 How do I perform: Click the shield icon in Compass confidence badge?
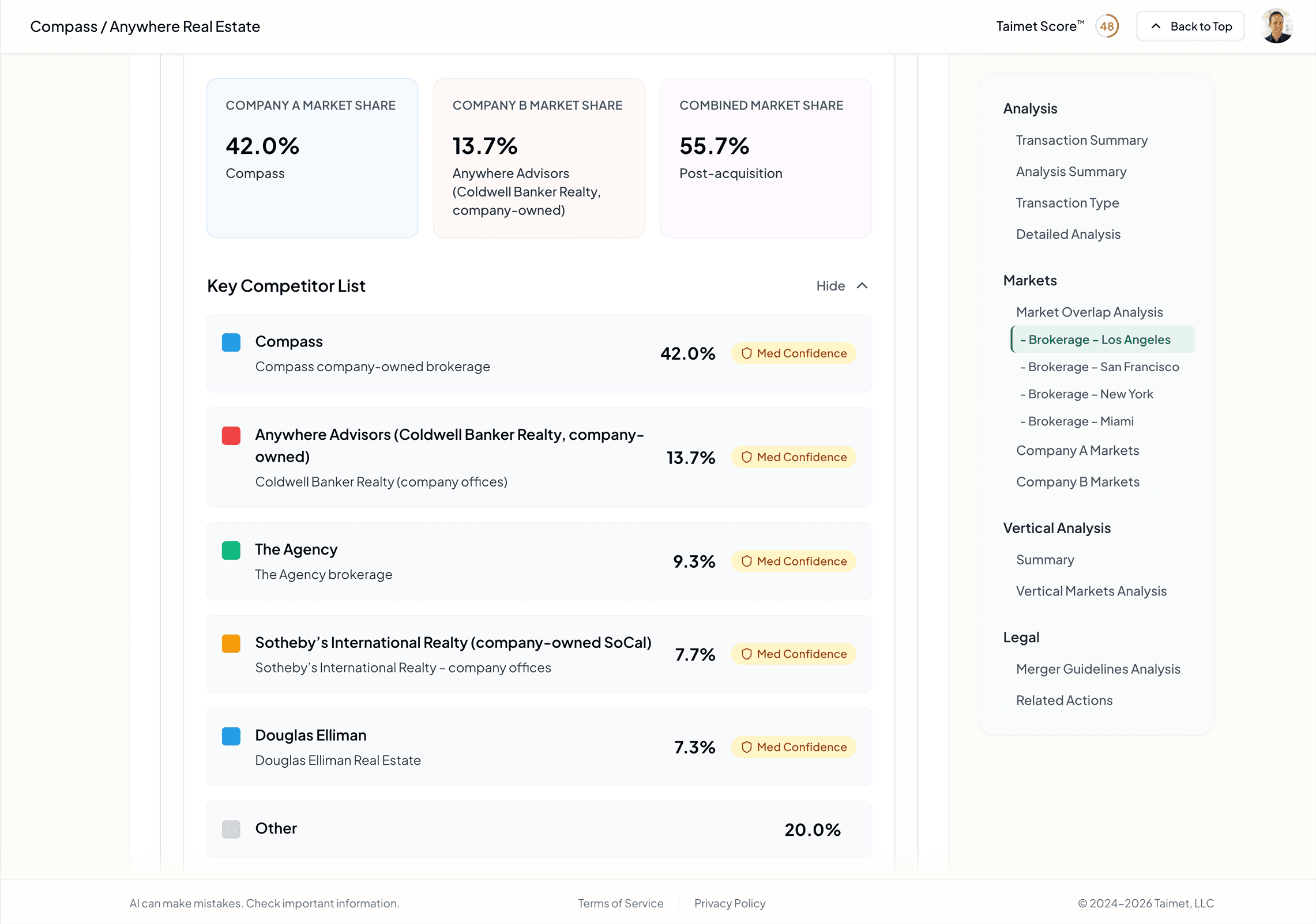tap(746, 353)
